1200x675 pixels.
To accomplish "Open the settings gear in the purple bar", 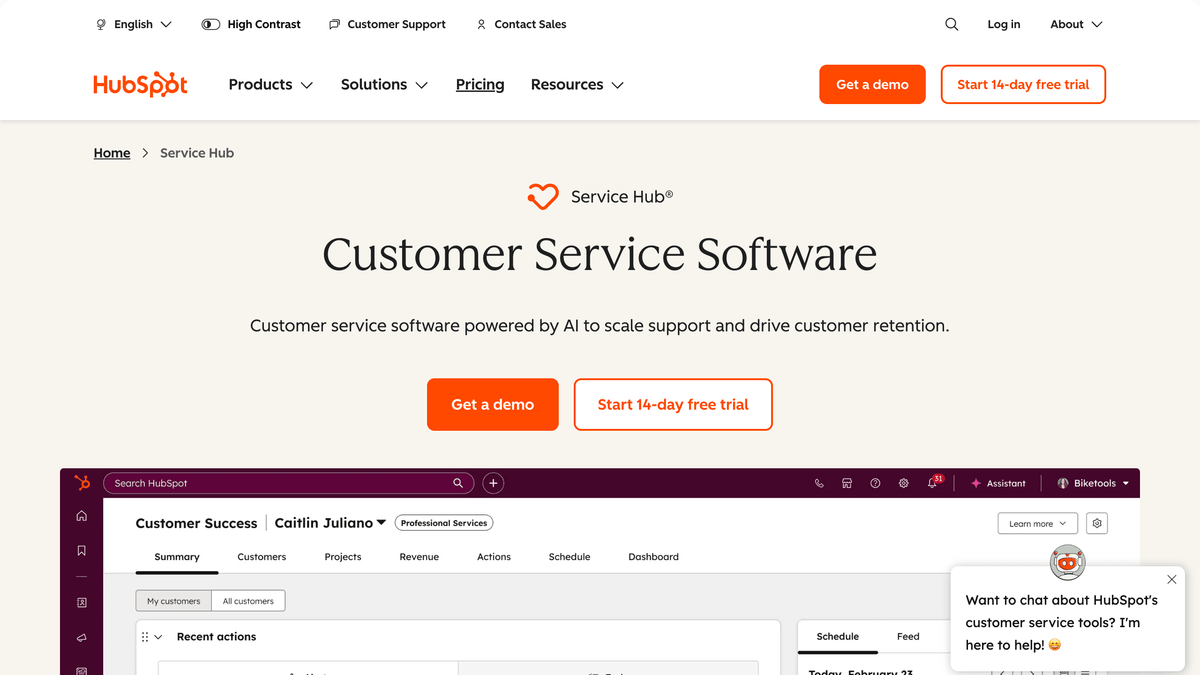I will pyautogui.click(x=903, y=483).
